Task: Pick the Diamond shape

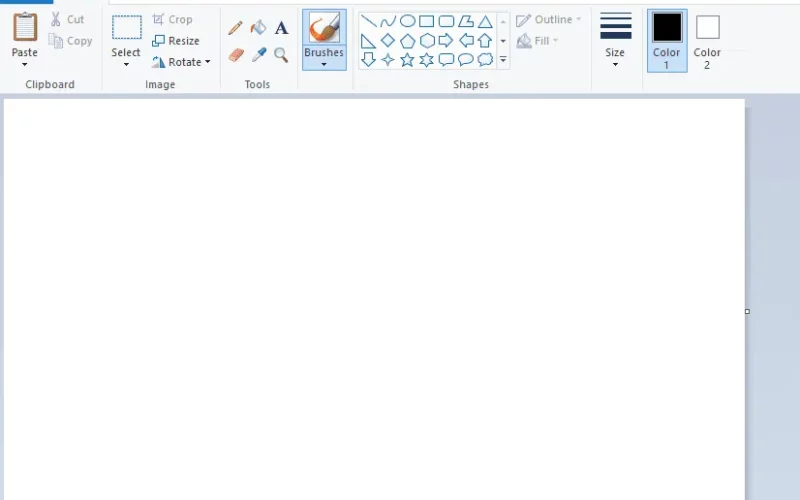Action: [388, 40]
